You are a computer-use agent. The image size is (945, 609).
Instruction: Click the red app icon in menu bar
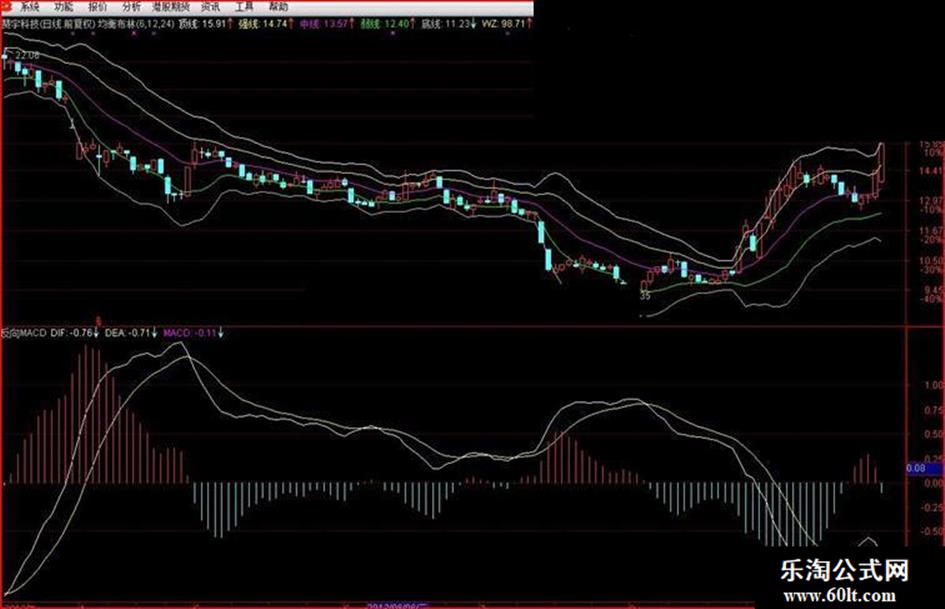(x=6, y=7)
